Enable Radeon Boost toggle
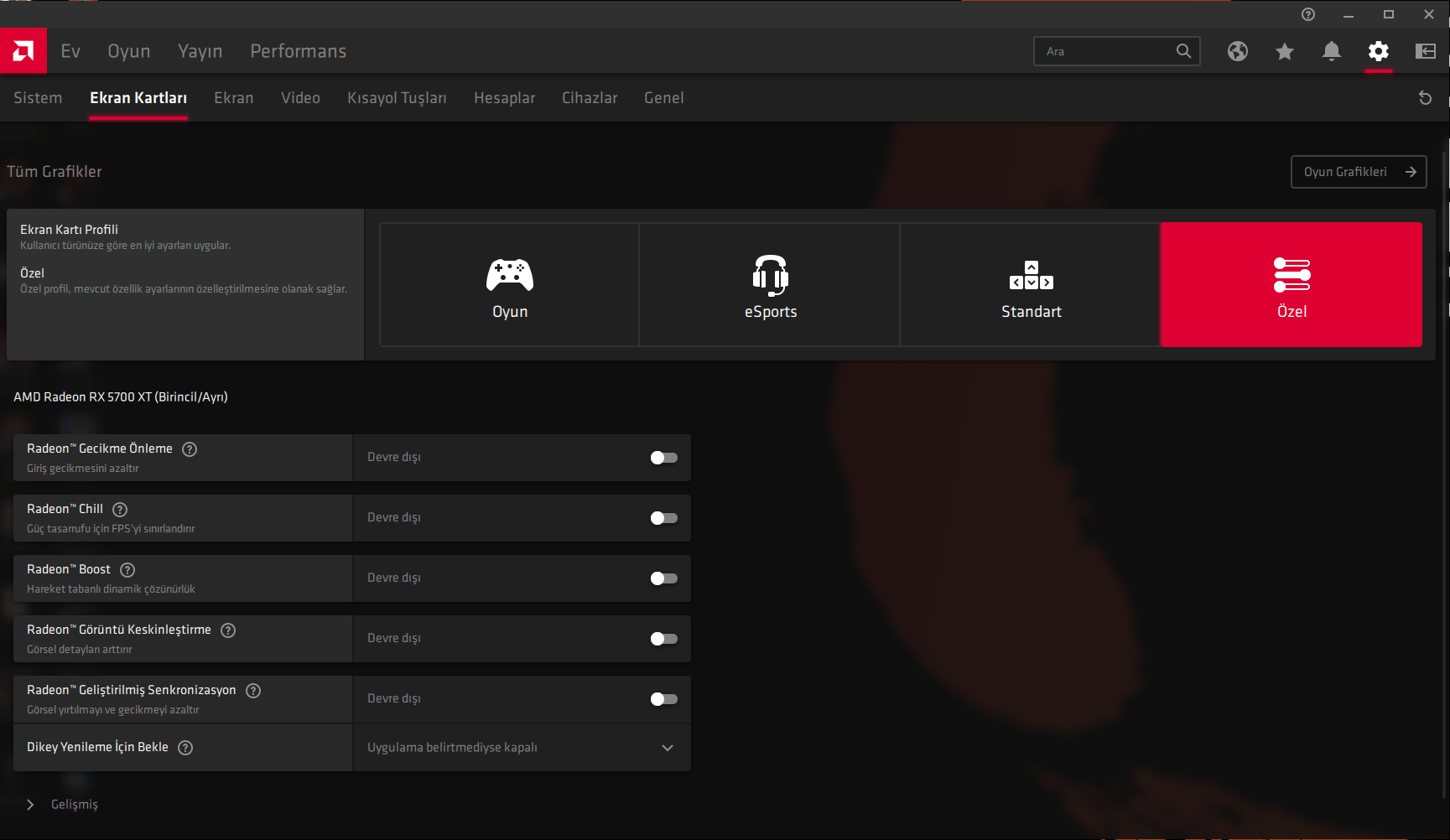 (x=663, y=578)
